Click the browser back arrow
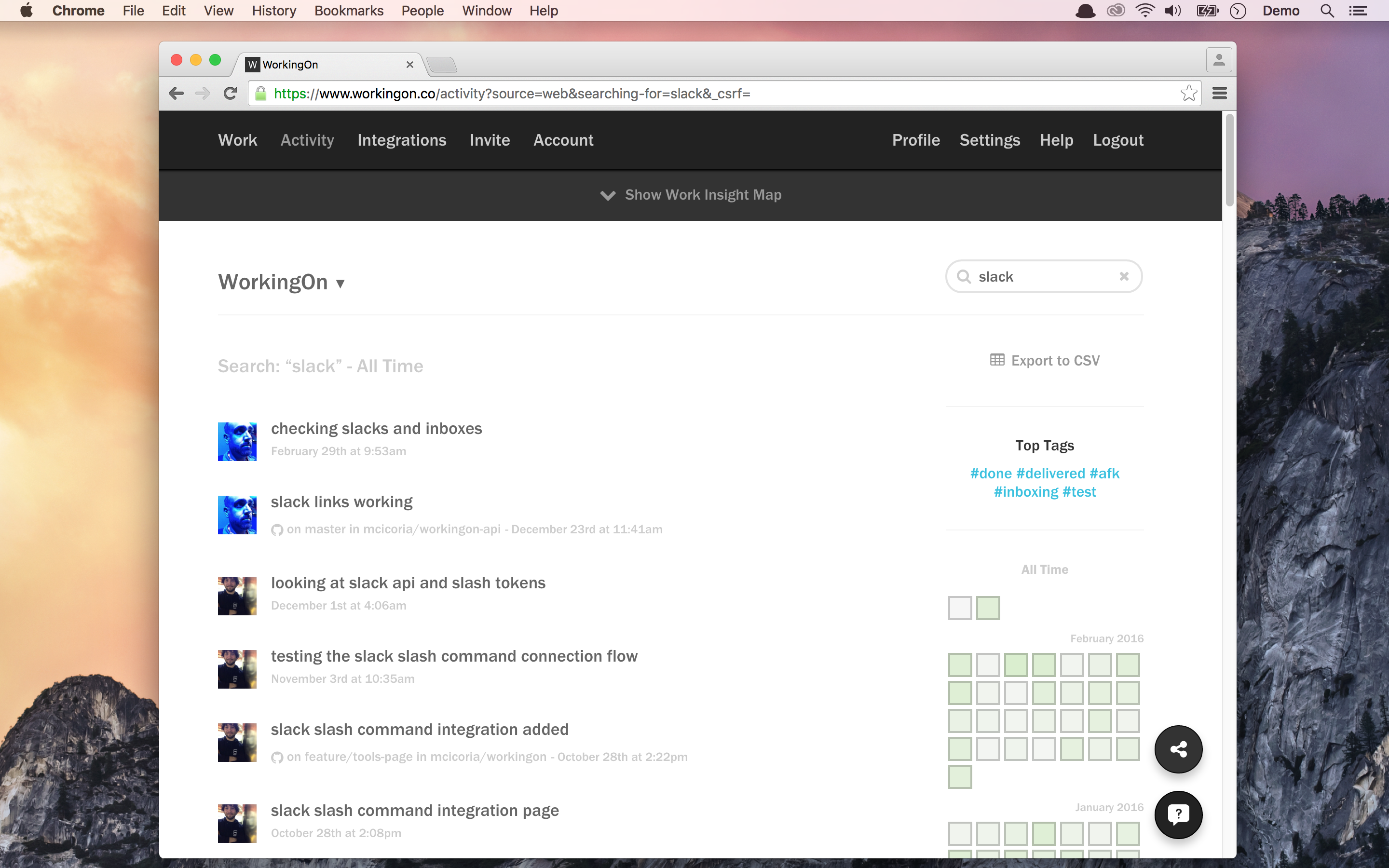 [x=176, y=93]
